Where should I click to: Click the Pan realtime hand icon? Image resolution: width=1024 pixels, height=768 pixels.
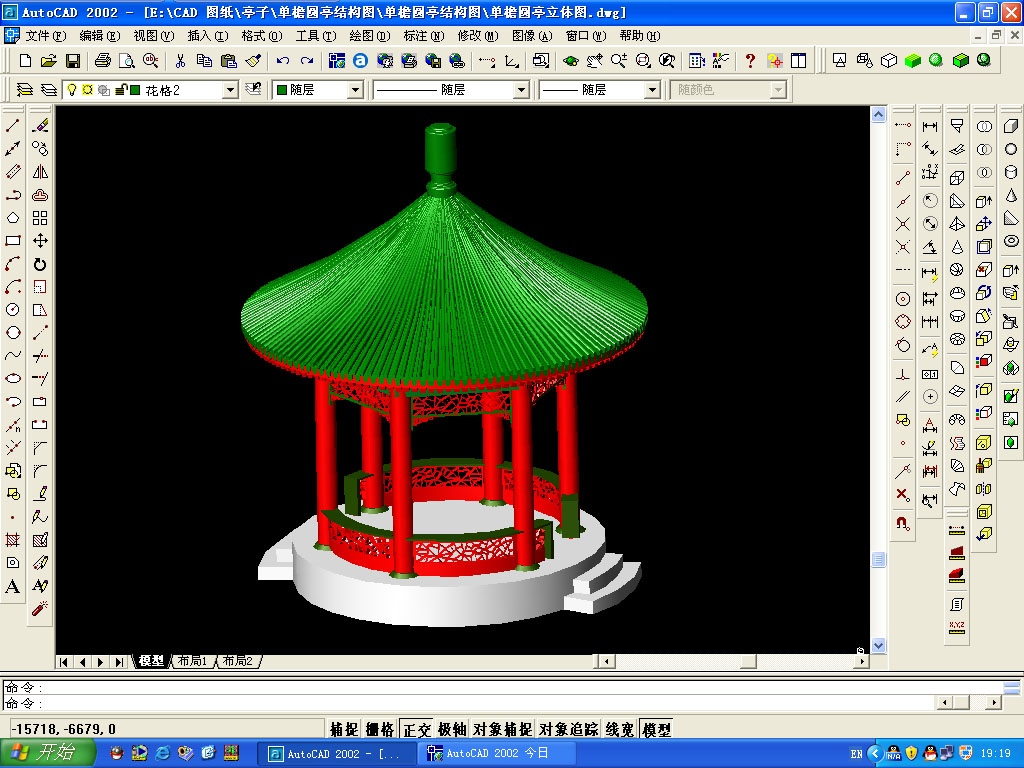[594, 61]
